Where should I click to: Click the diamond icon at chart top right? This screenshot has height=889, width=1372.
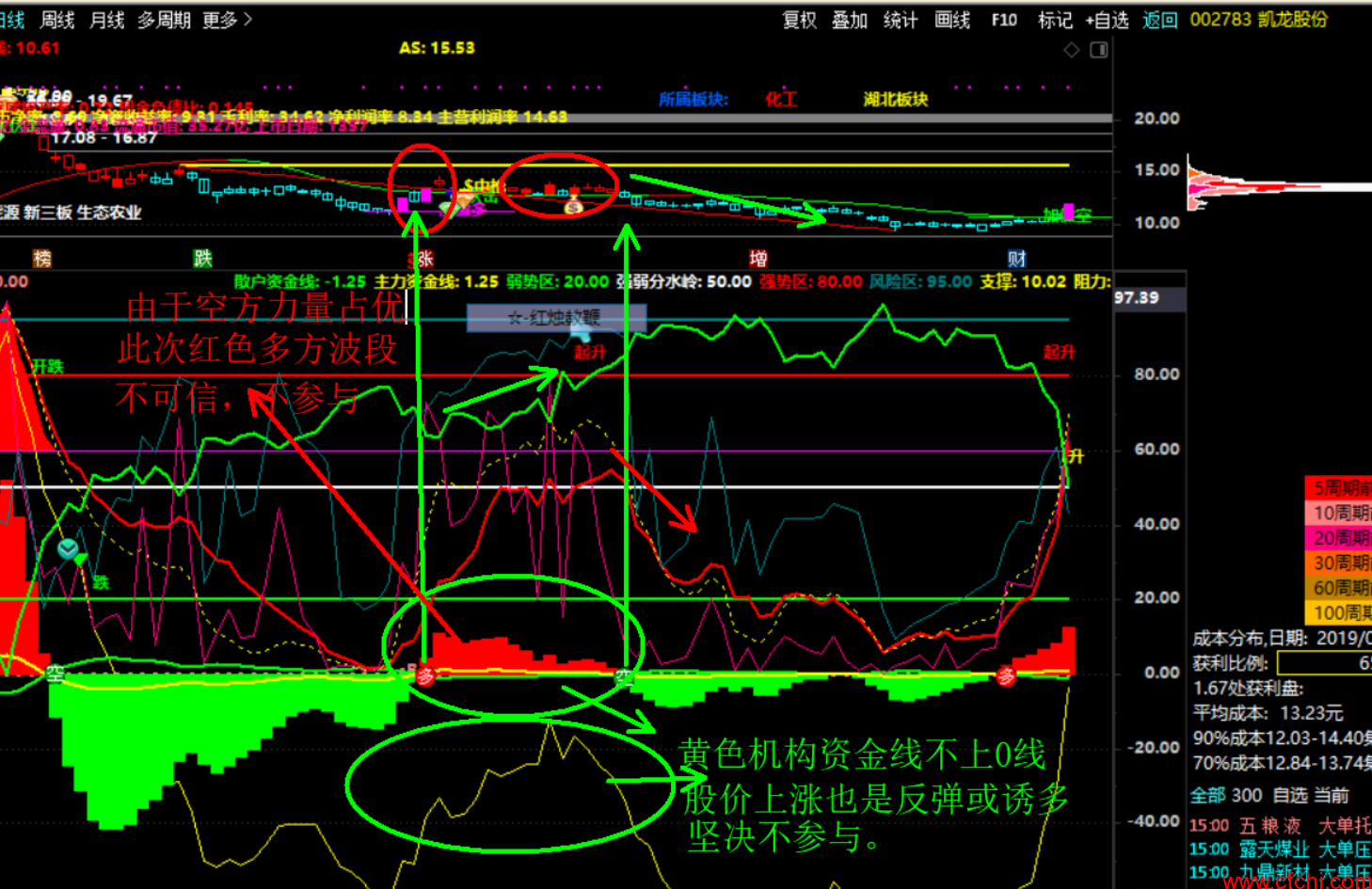pos(1072,50)
